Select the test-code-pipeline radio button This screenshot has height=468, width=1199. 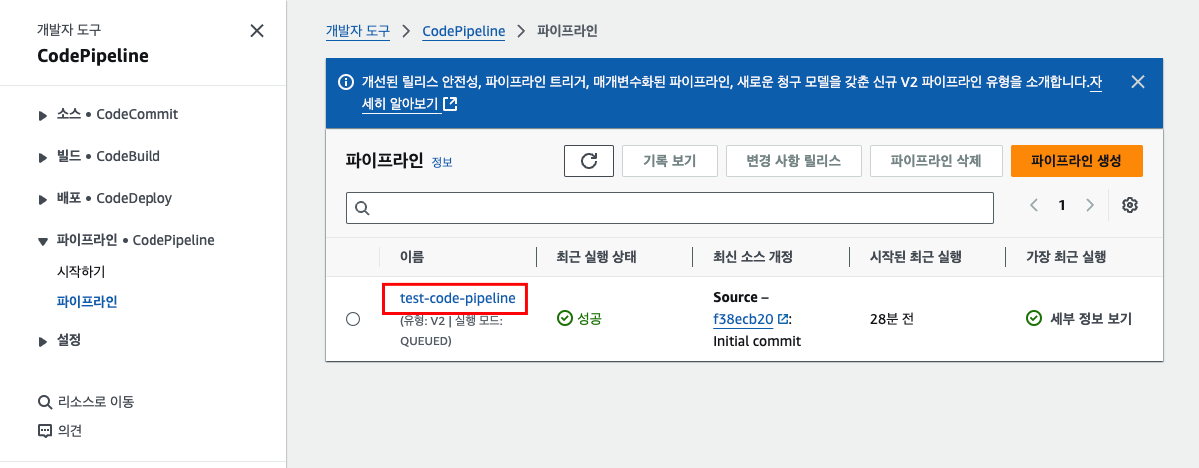353,319
